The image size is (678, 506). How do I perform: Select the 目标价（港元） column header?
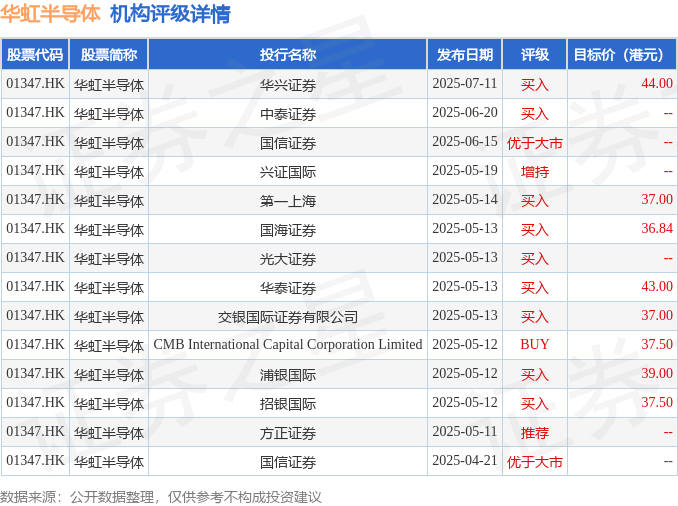click(621, 54)
